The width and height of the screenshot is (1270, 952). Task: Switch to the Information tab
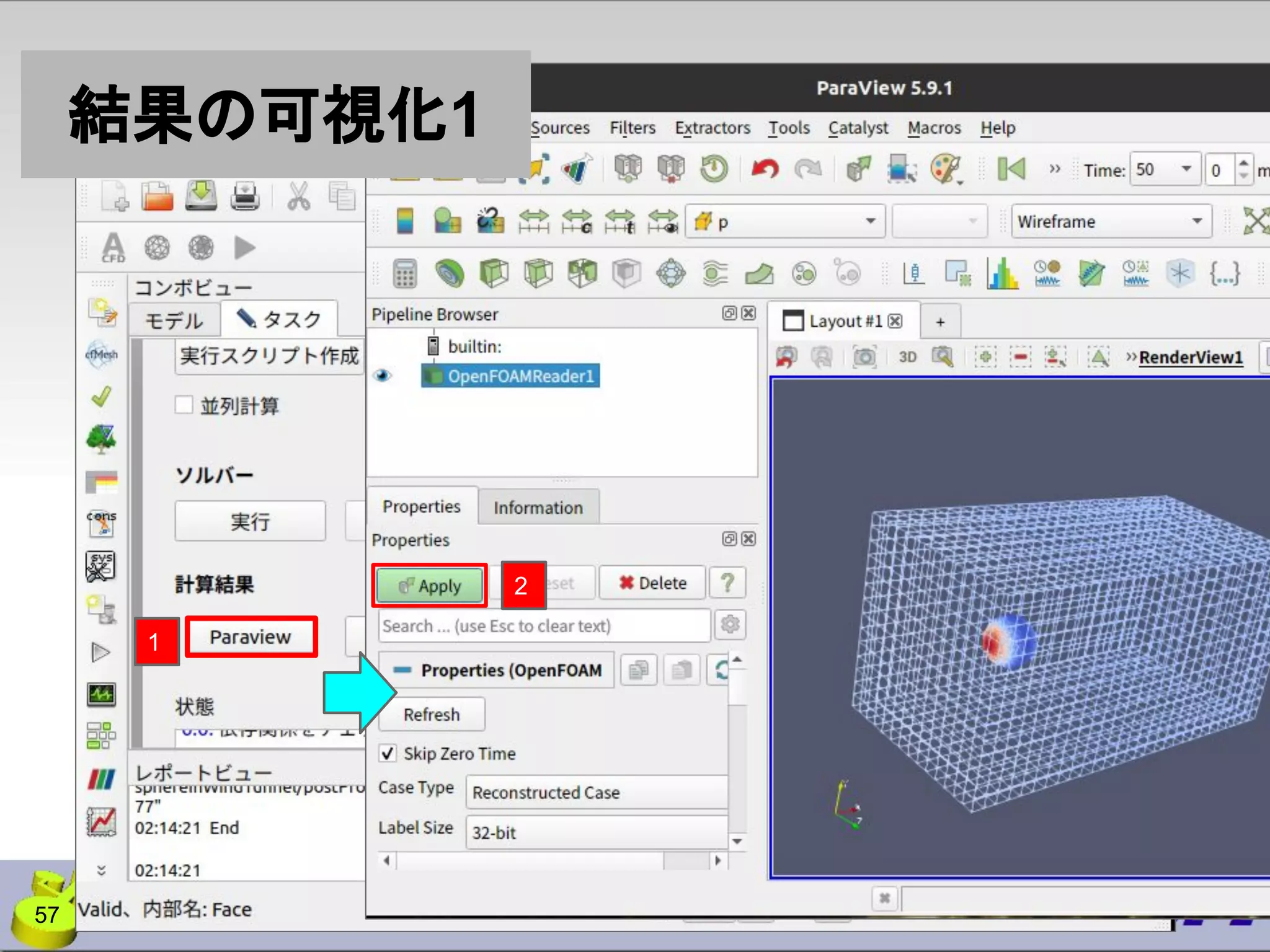point(538,507)
